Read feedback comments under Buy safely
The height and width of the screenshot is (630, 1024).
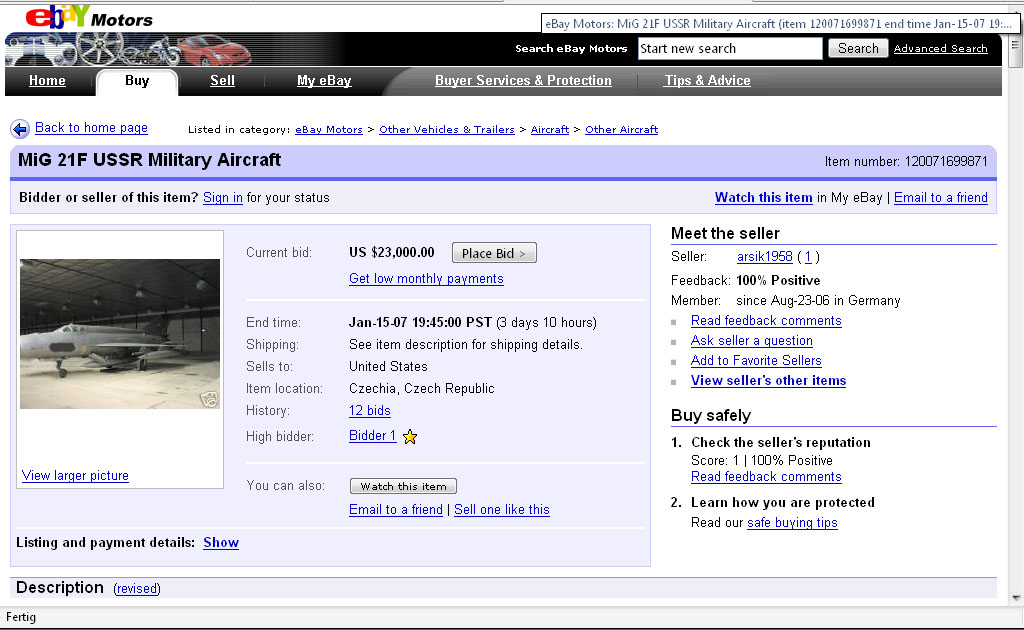pos(766,477)
